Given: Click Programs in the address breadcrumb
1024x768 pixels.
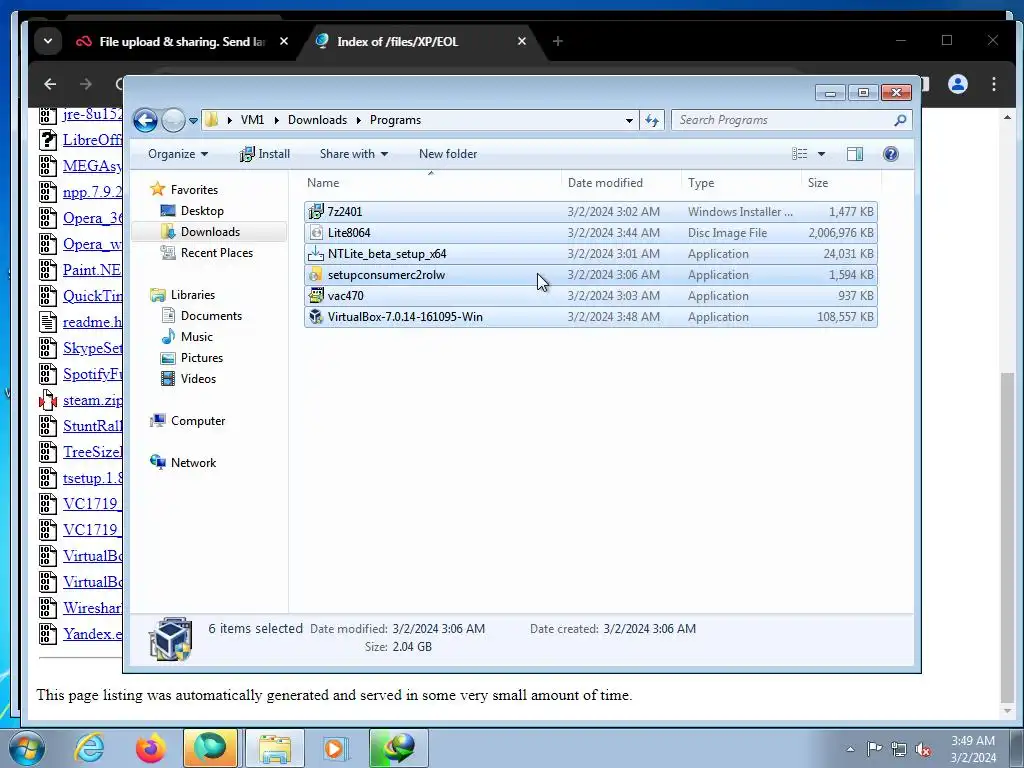Looking at the screenshot, I should (395, 120).
